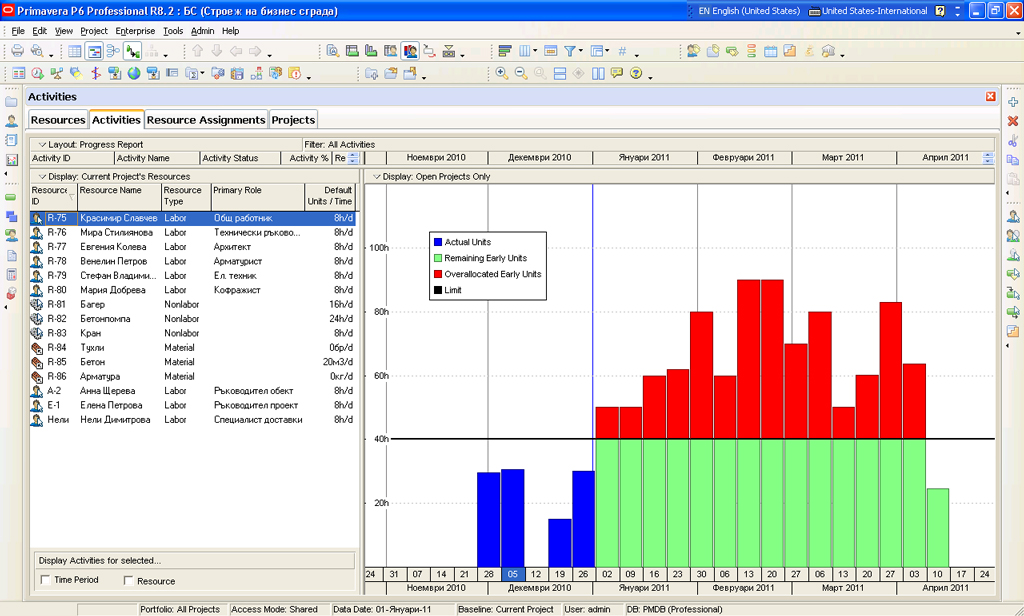This screenshot has height=616, width=1024.
Task: Open the Group and Sort dropdown arrow
Action: tap(607, 51)
